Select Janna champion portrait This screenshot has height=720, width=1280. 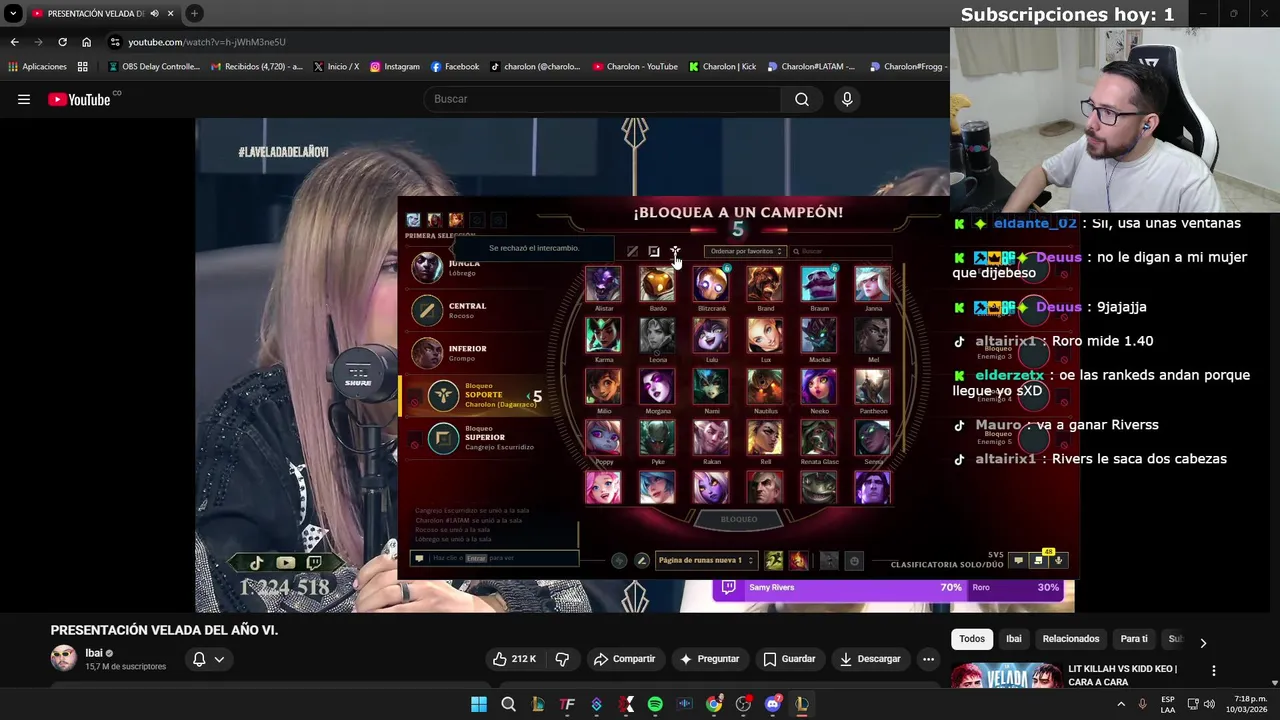[873, 285]
